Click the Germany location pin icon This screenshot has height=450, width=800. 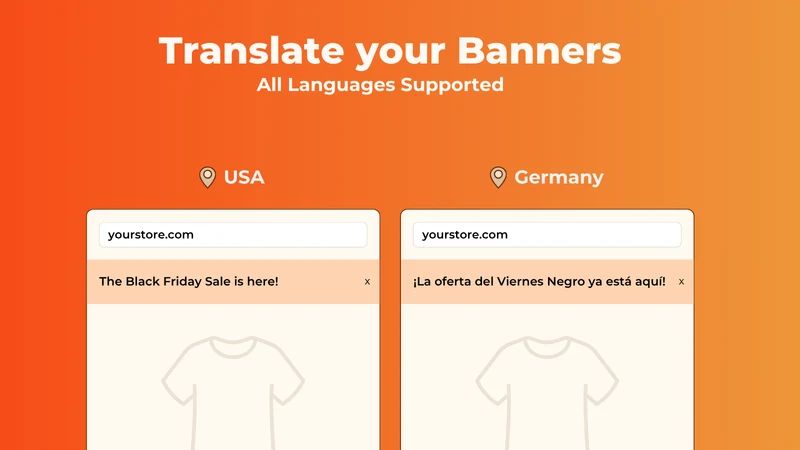click(498, 178)
